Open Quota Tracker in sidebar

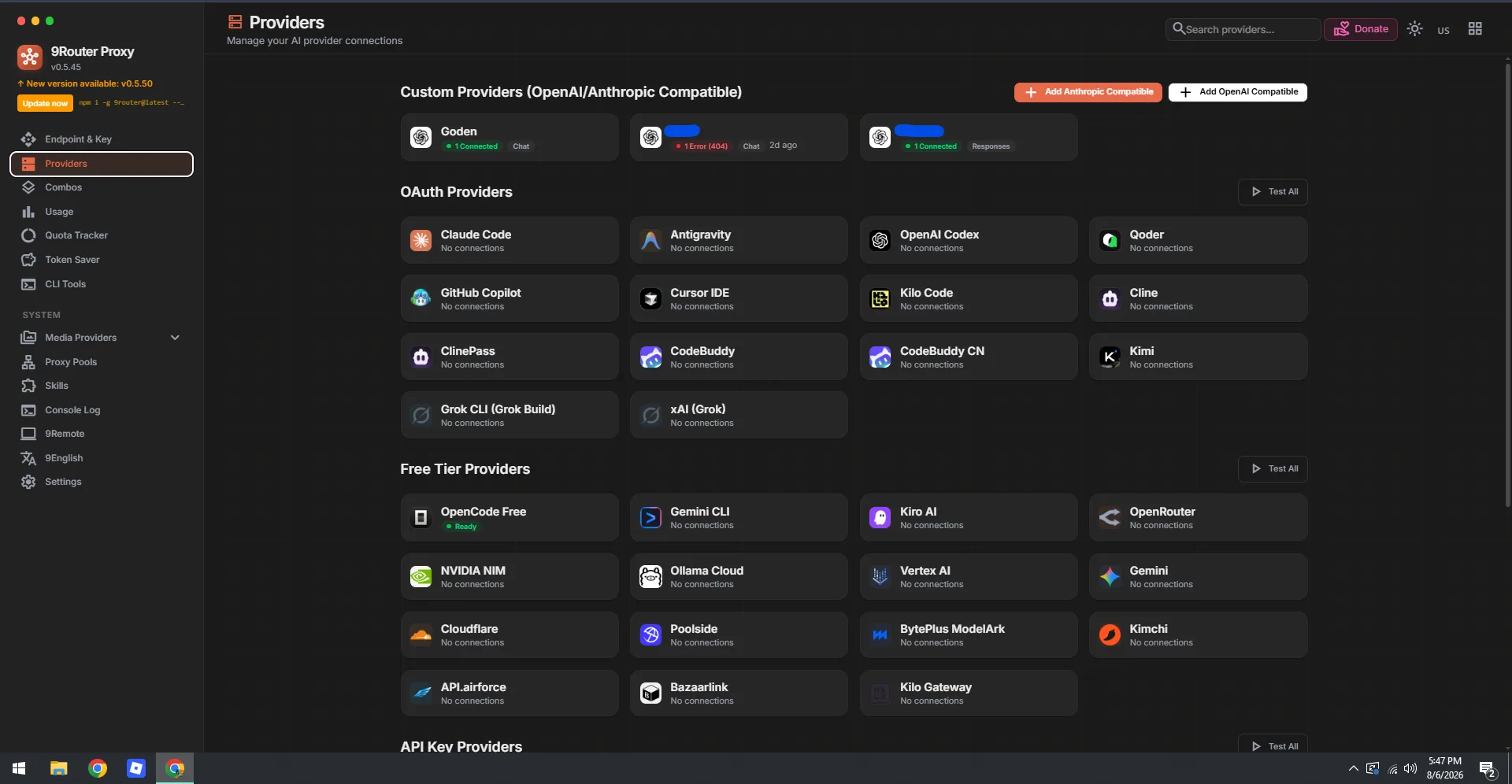(102, 235)
